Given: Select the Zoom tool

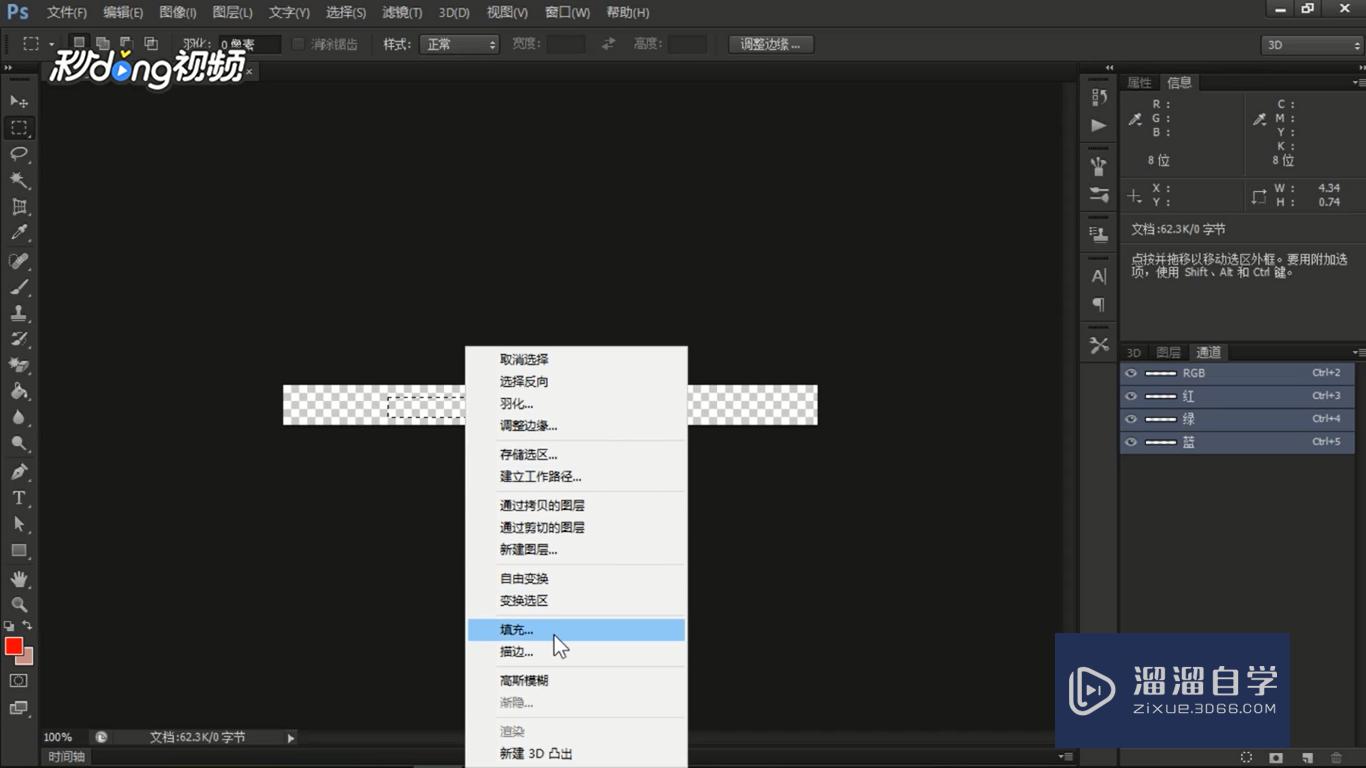Looking at the screenshot, I should pos(19,604).
